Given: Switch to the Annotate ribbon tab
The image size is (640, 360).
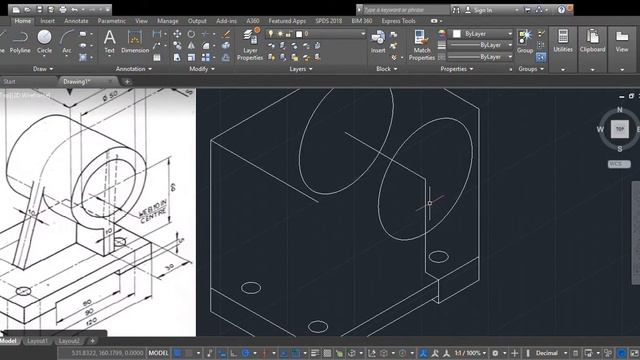Looking at the screenshot, I should point(76,21).
